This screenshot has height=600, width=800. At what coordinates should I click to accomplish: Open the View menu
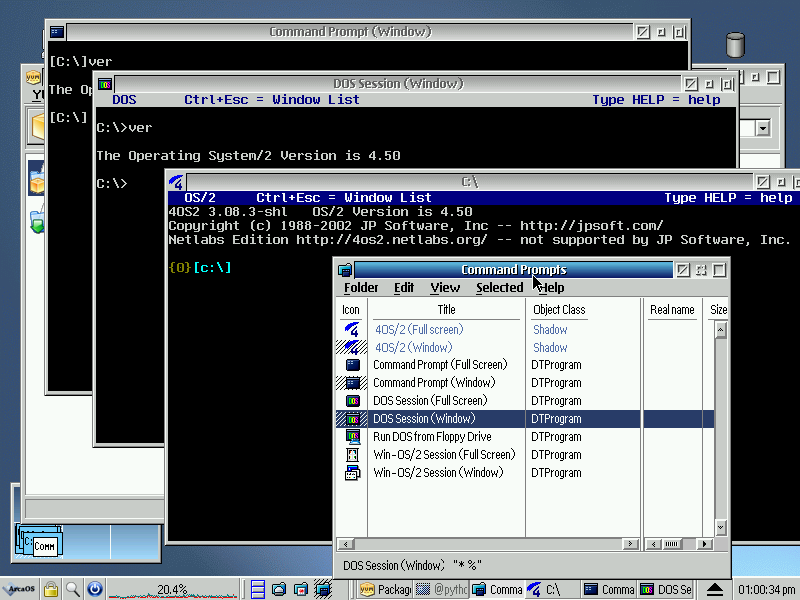(x=445, y=288)
